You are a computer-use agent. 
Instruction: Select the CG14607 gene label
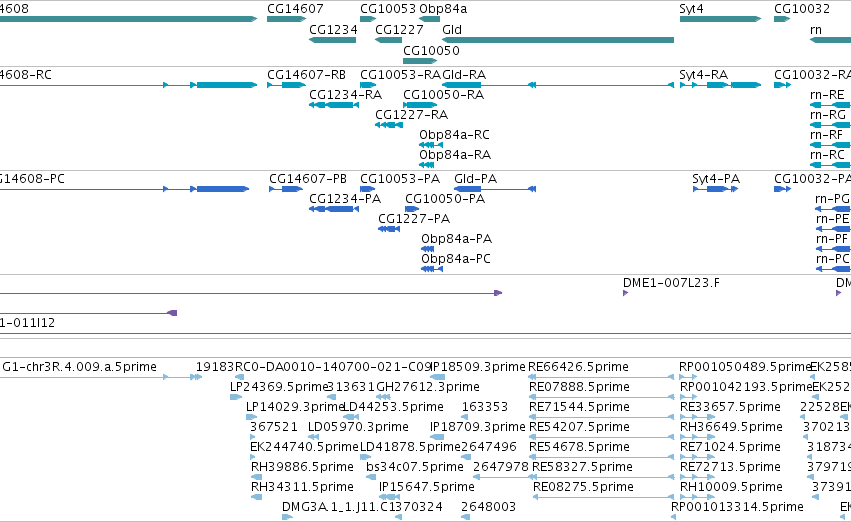295,9
